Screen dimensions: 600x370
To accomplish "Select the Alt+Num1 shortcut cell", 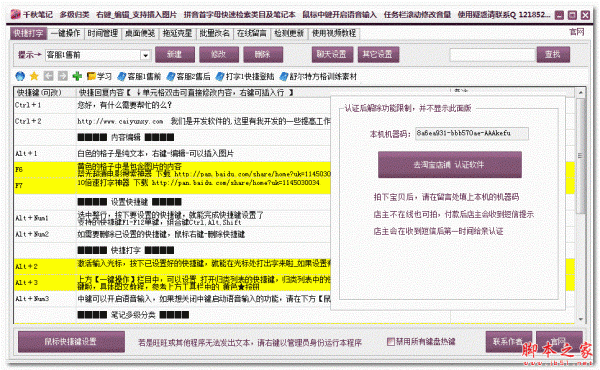I will point(45,218).
